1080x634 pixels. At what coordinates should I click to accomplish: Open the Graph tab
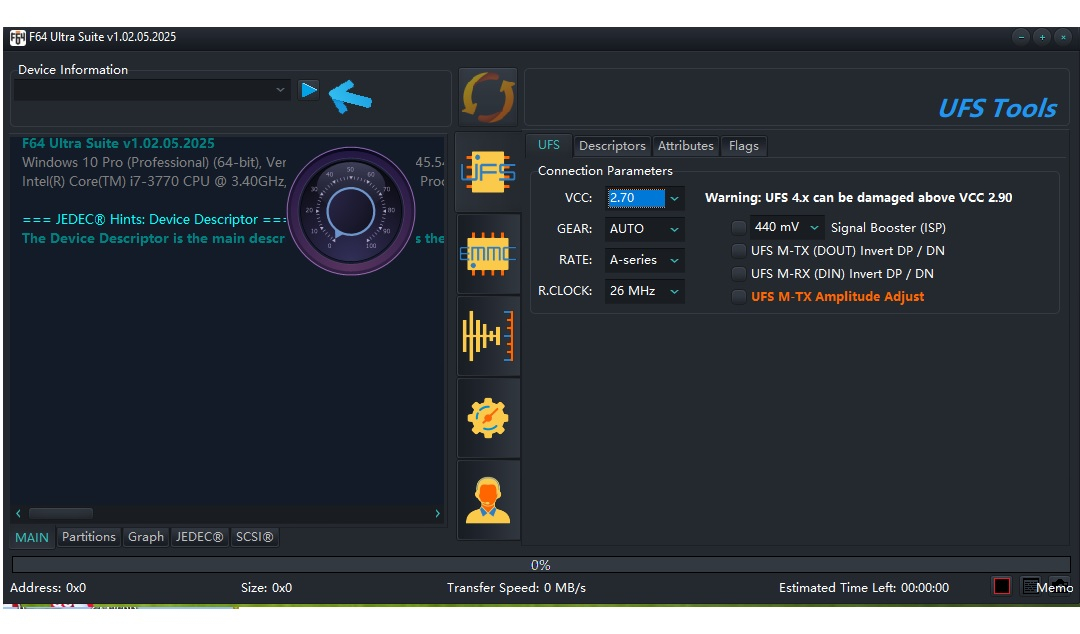[x=146, y=537]
